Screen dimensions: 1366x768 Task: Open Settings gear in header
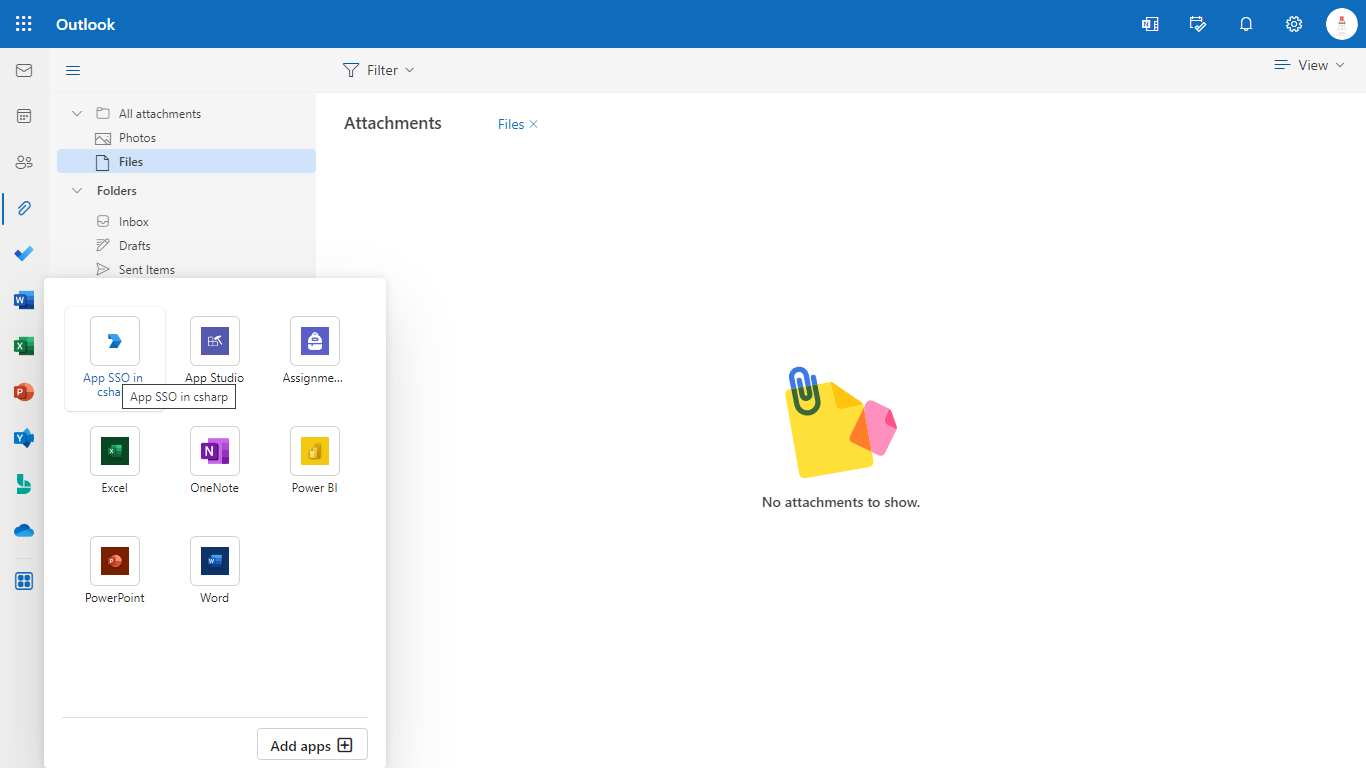[x=1294, y=24]
